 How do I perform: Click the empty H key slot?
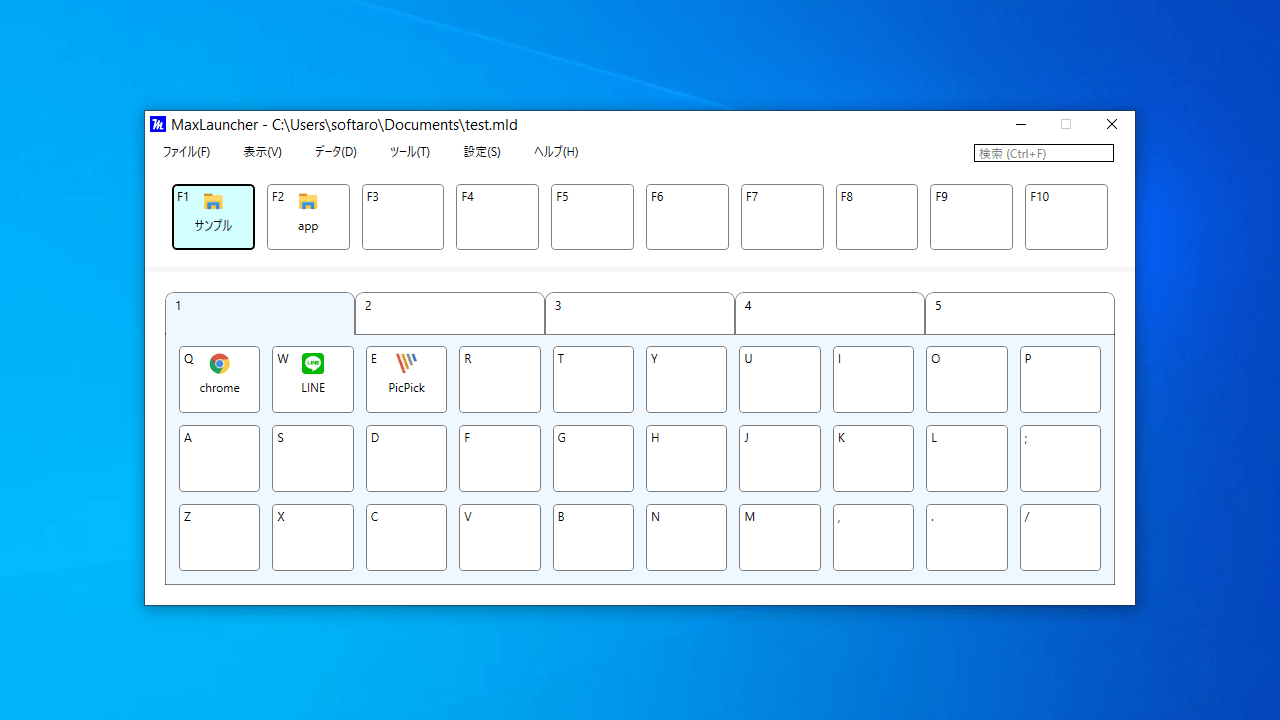click(686, 458)
